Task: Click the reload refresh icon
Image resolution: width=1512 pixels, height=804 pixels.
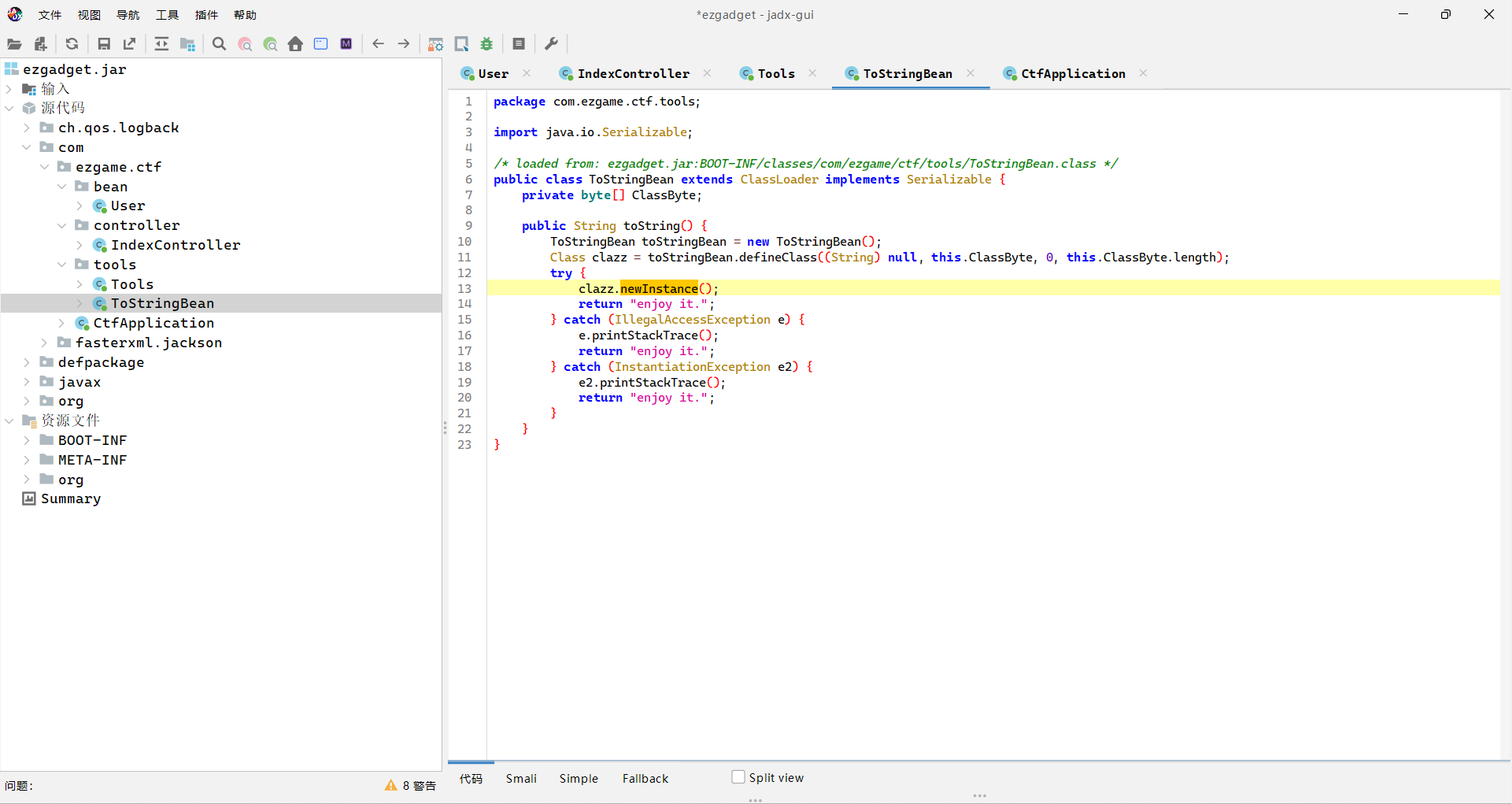Action: 72,44
